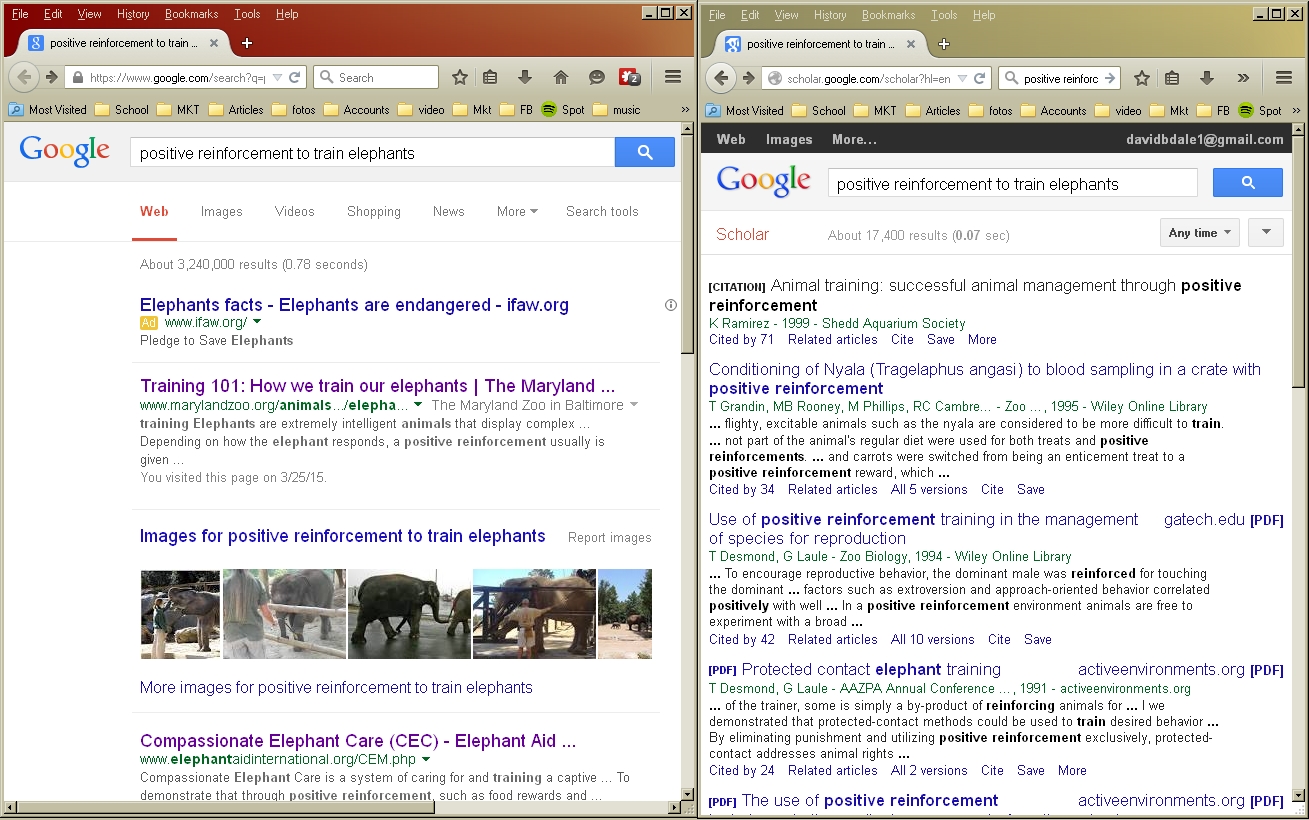Bookmark the Google Scholar page with the star icon
Screen dimensions: 1309x820
pyautogui.click(x=1141, y=78)
